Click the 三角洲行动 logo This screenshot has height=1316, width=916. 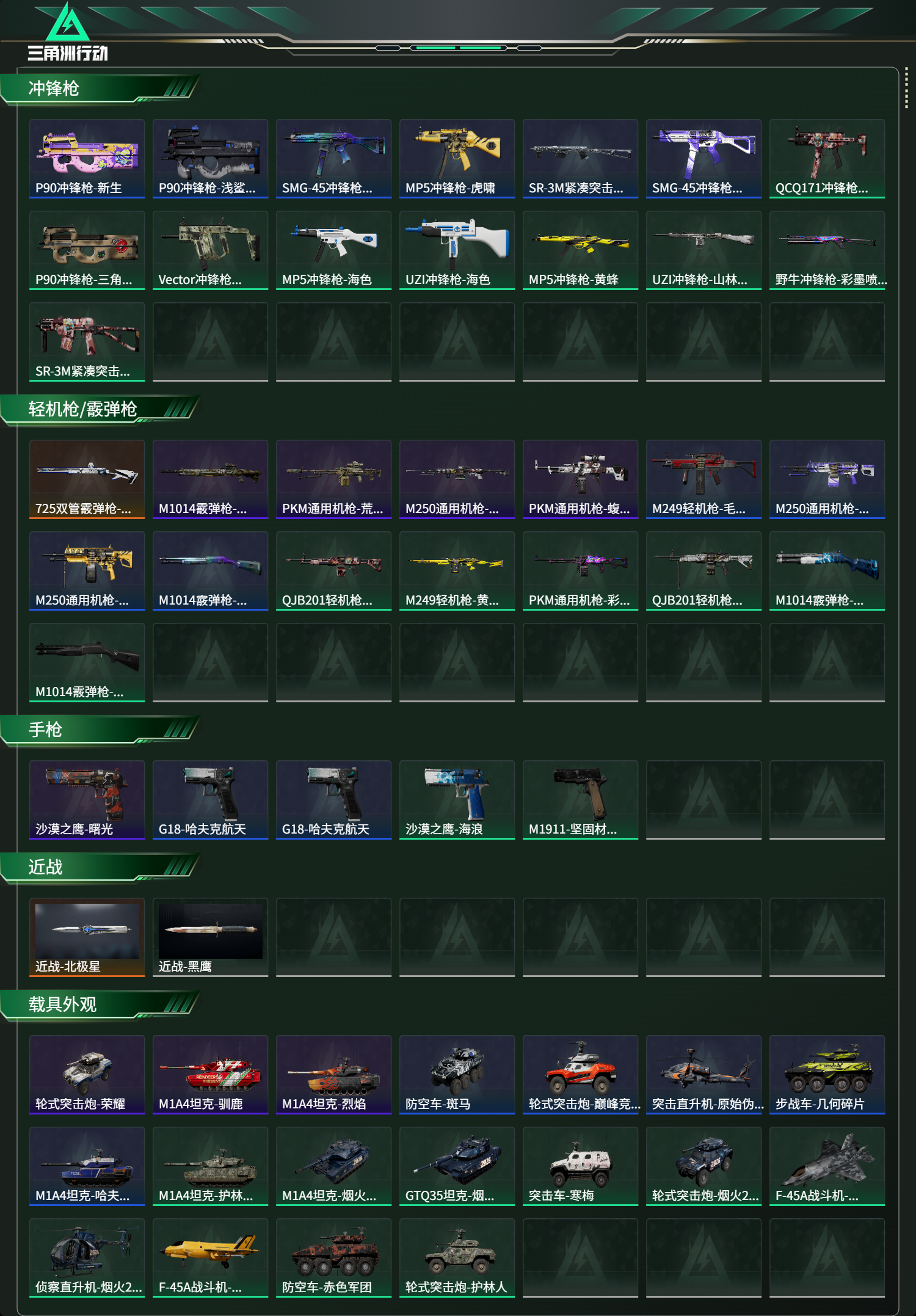[68, 32]
